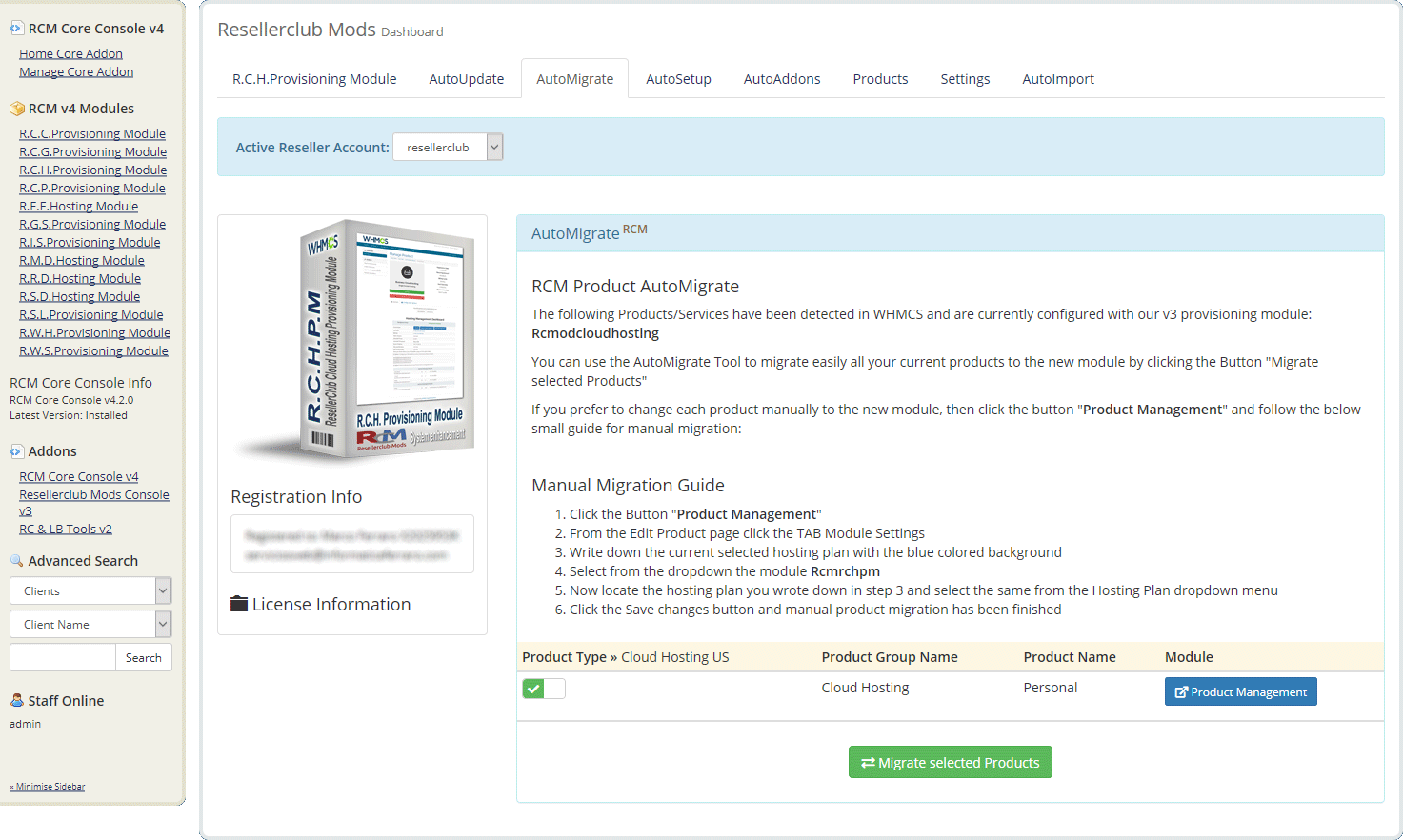This screenshot has height=840, width=1403.
Task: Click the sidebar Search button
Action: tap(144, 657)
